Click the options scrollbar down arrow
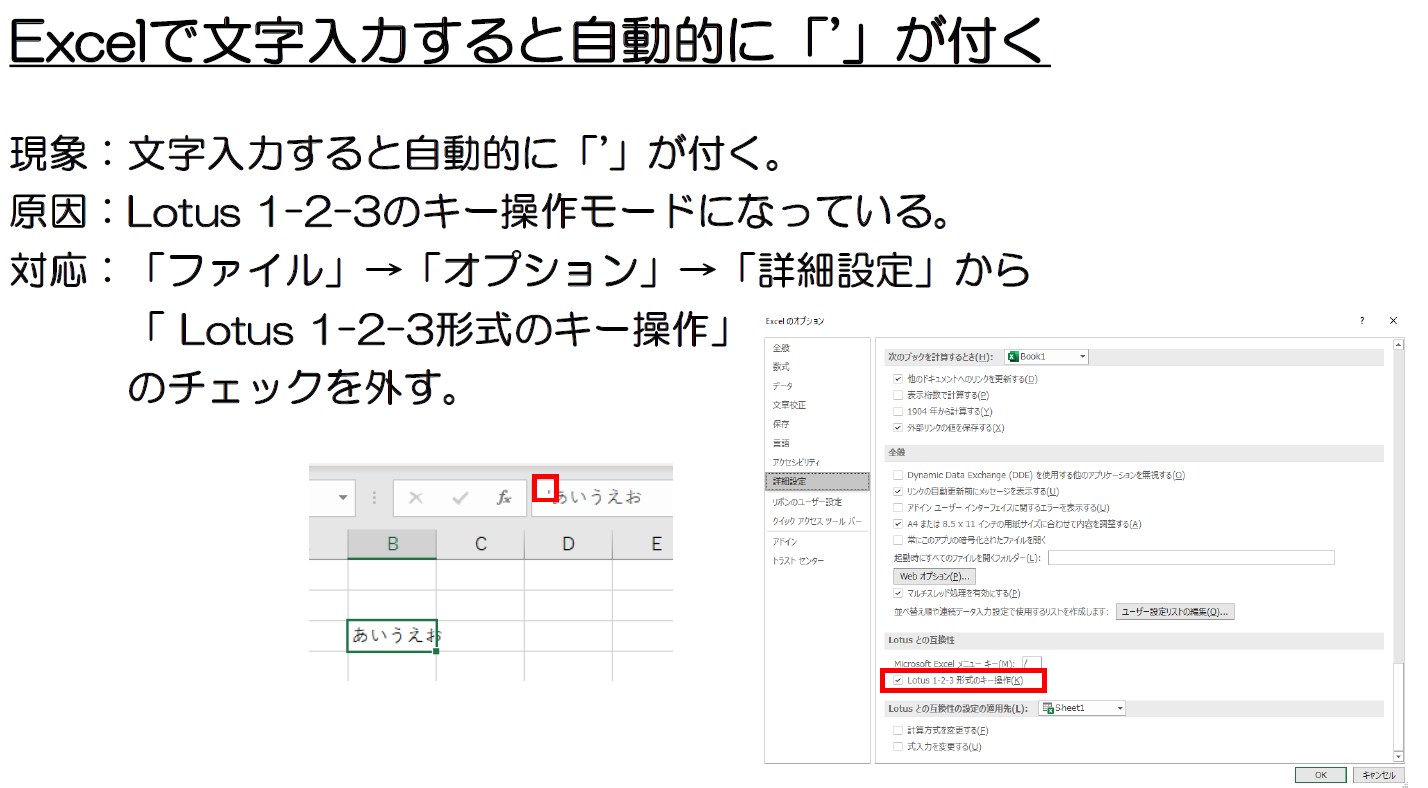Viewport: 1428px width, 788px height. (1398, 759)
